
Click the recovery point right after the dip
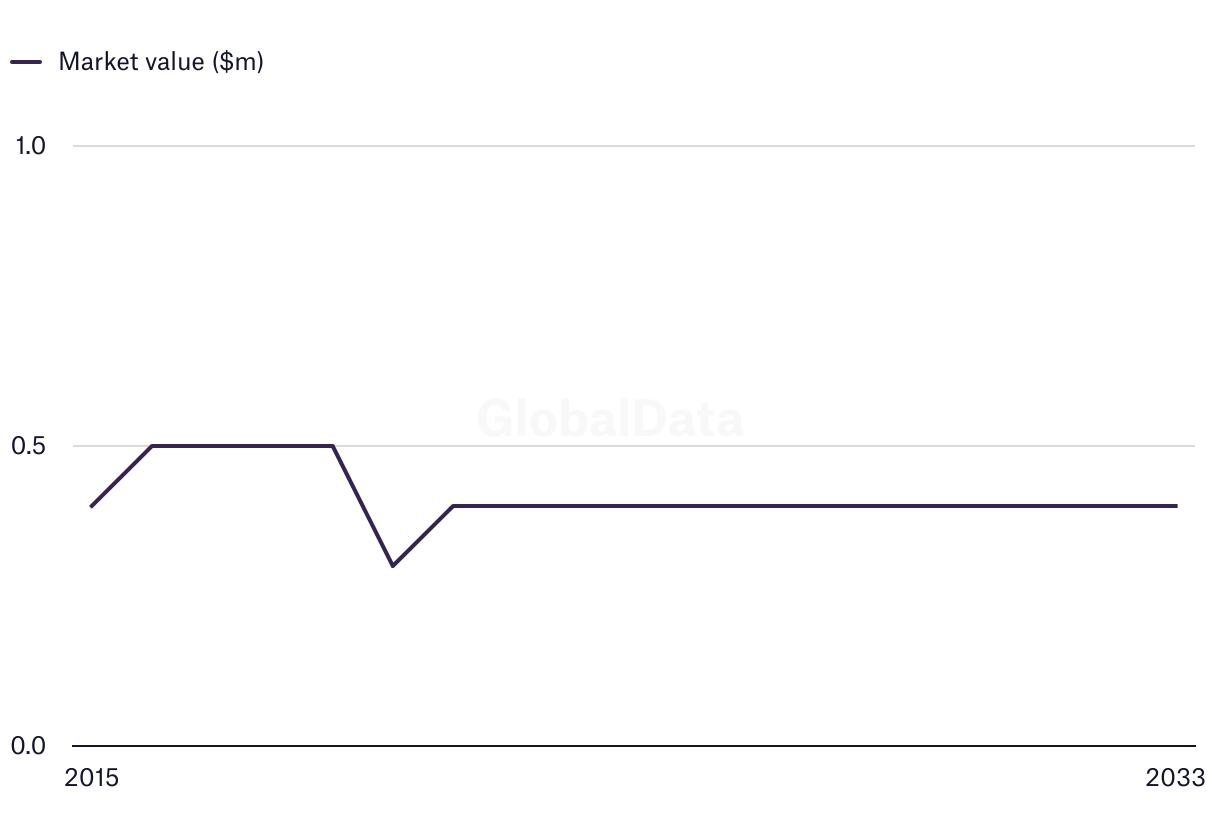(453, 506)
